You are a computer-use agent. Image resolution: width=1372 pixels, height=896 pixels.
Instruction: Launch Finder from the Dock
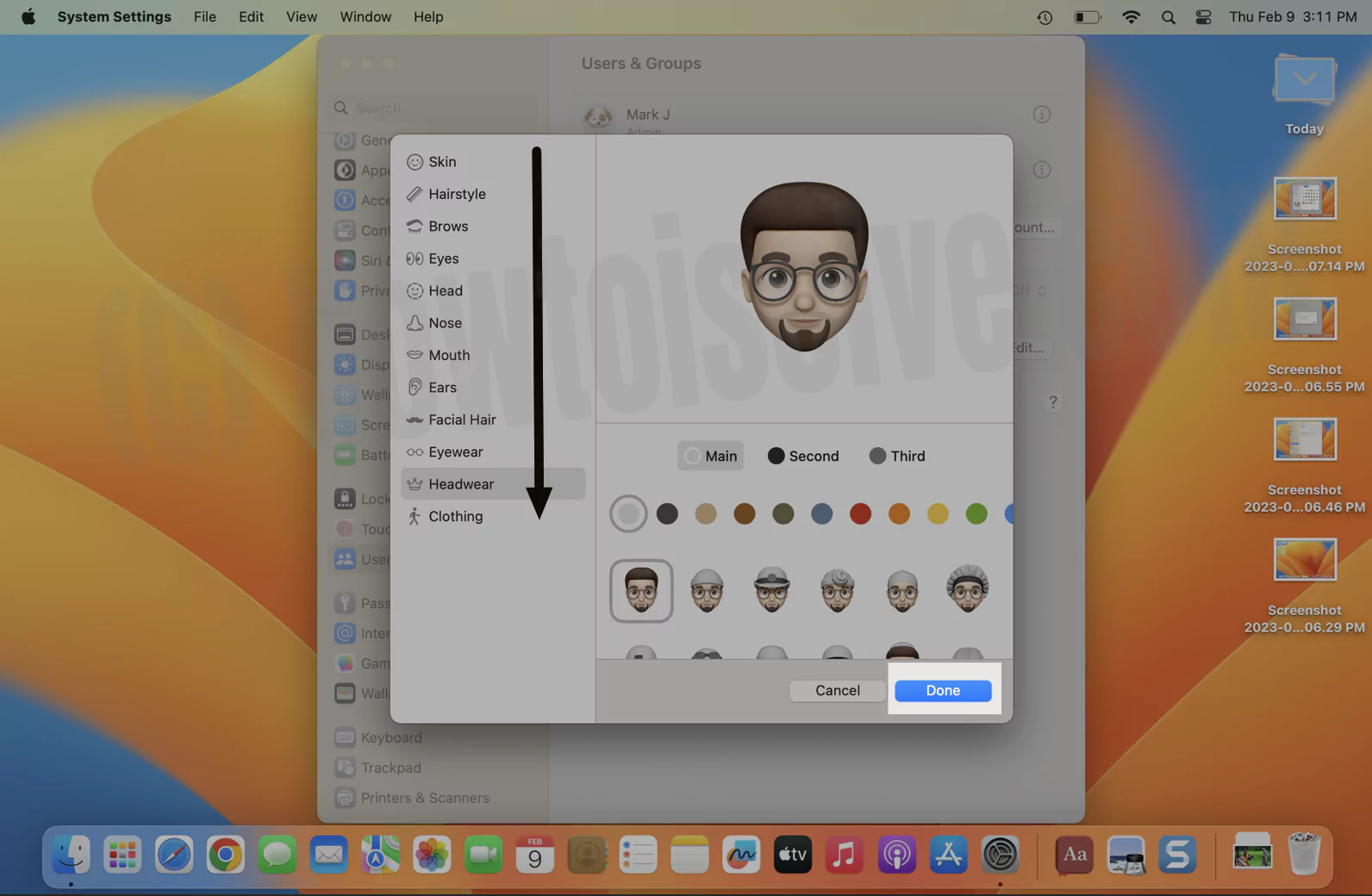click(x=71, y=856)
